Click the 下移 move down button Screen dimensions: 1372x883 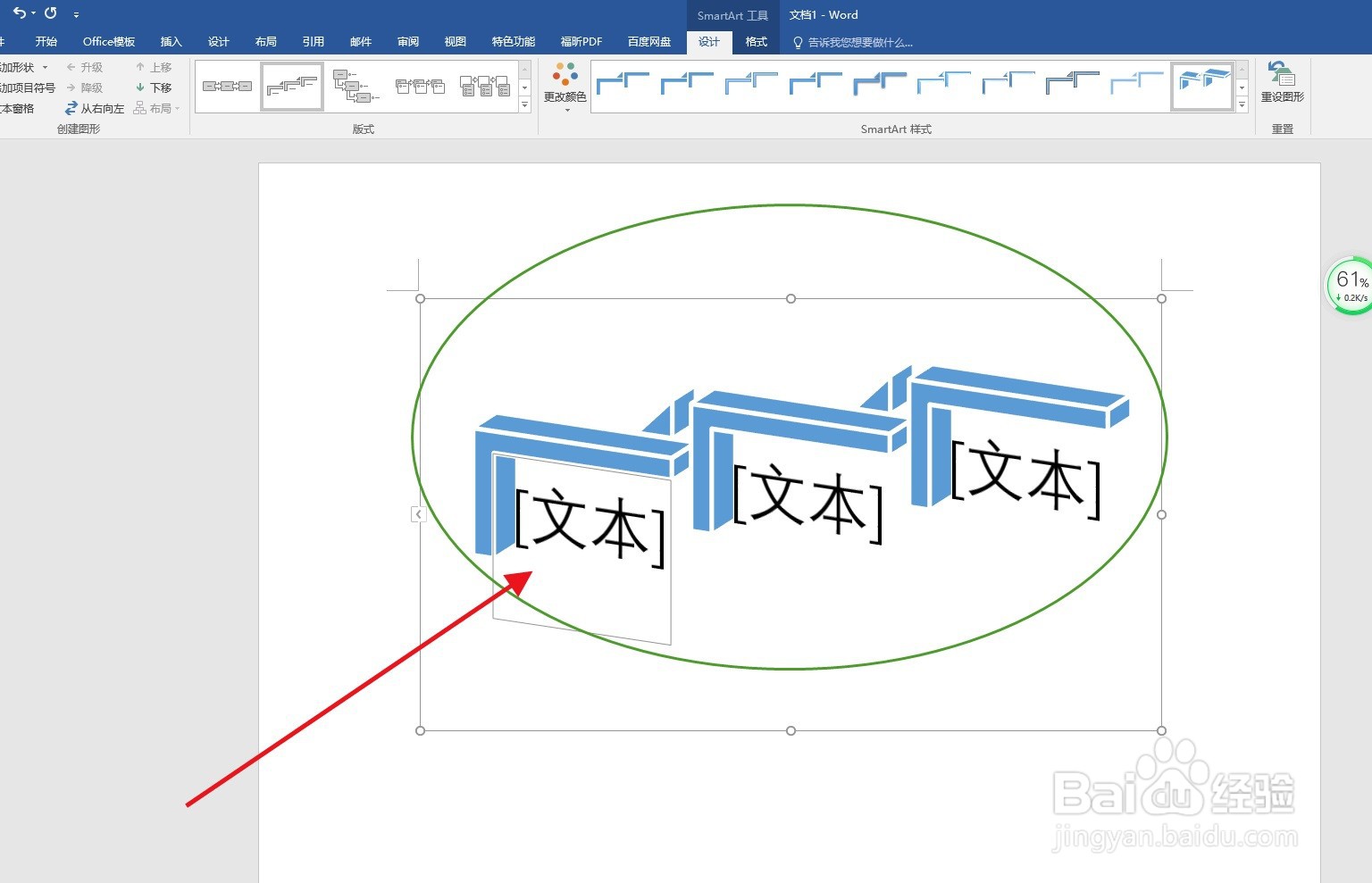tap(154, 87)
